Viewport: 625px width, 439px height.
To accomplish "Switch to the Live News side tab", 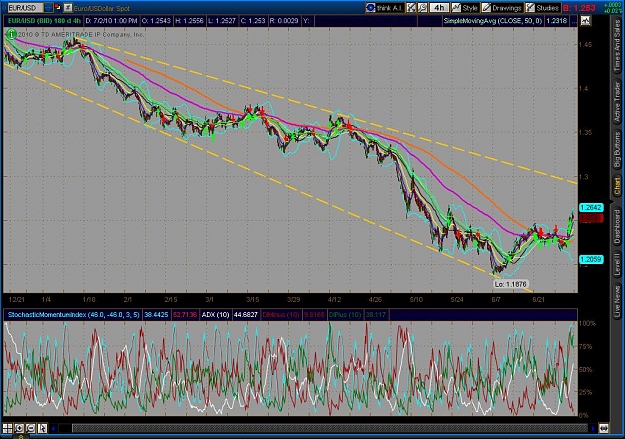I will 617,299.
